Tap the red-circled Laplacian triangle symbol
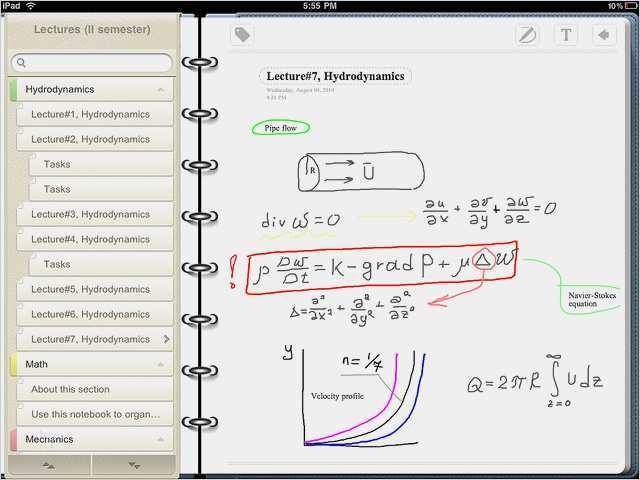Screen dimensions: 640x480 [x=484, y=260]
